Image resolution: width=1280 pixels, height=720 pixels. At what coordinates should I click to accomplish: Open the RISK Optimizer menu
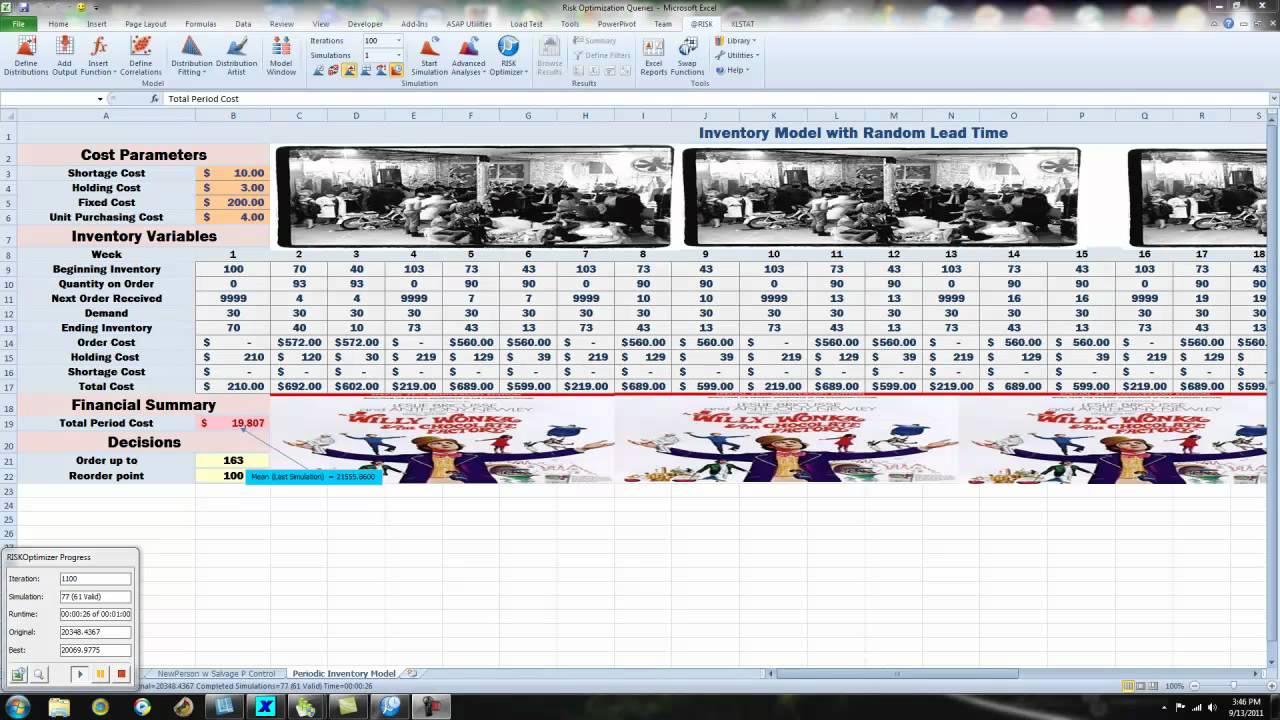pos(508,56)
